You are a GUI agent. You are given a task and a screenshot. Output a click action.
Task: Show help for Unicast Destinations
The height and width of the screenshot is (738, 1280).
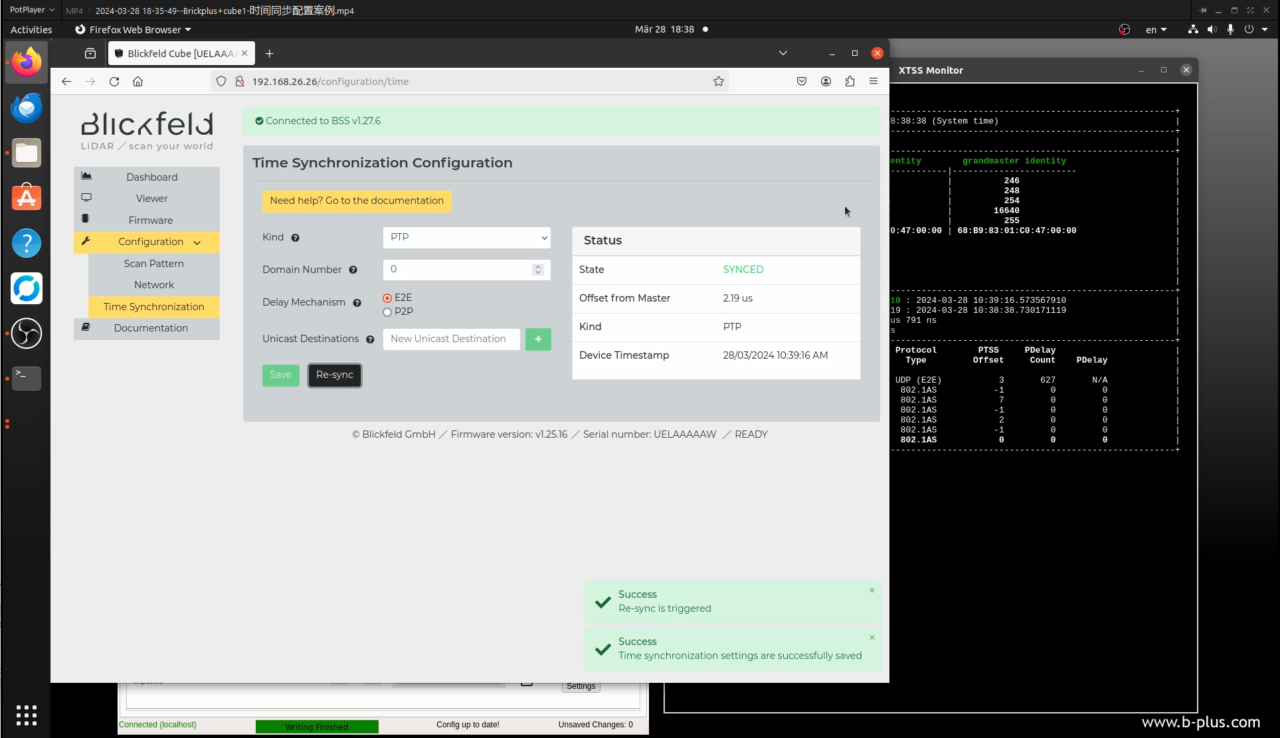click(370, 340)
